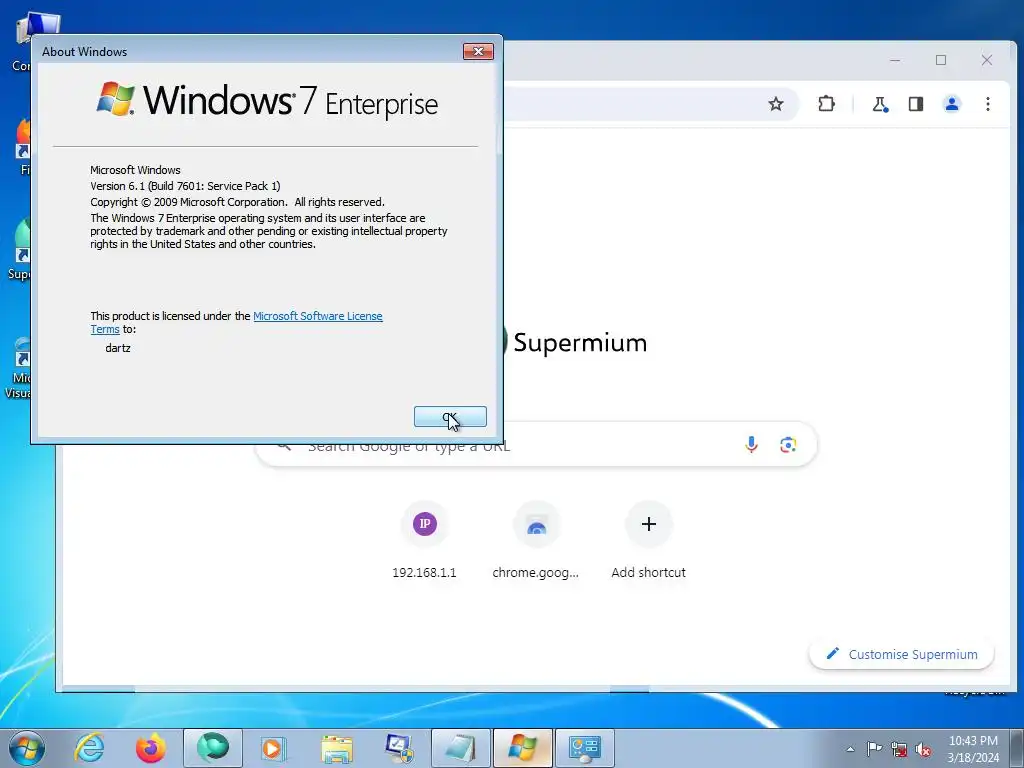Image resolution: width=1024 pixels, height=768 pixels.
Task: Toggle the Supermium side panel icon
Action: tap(916, 104)
